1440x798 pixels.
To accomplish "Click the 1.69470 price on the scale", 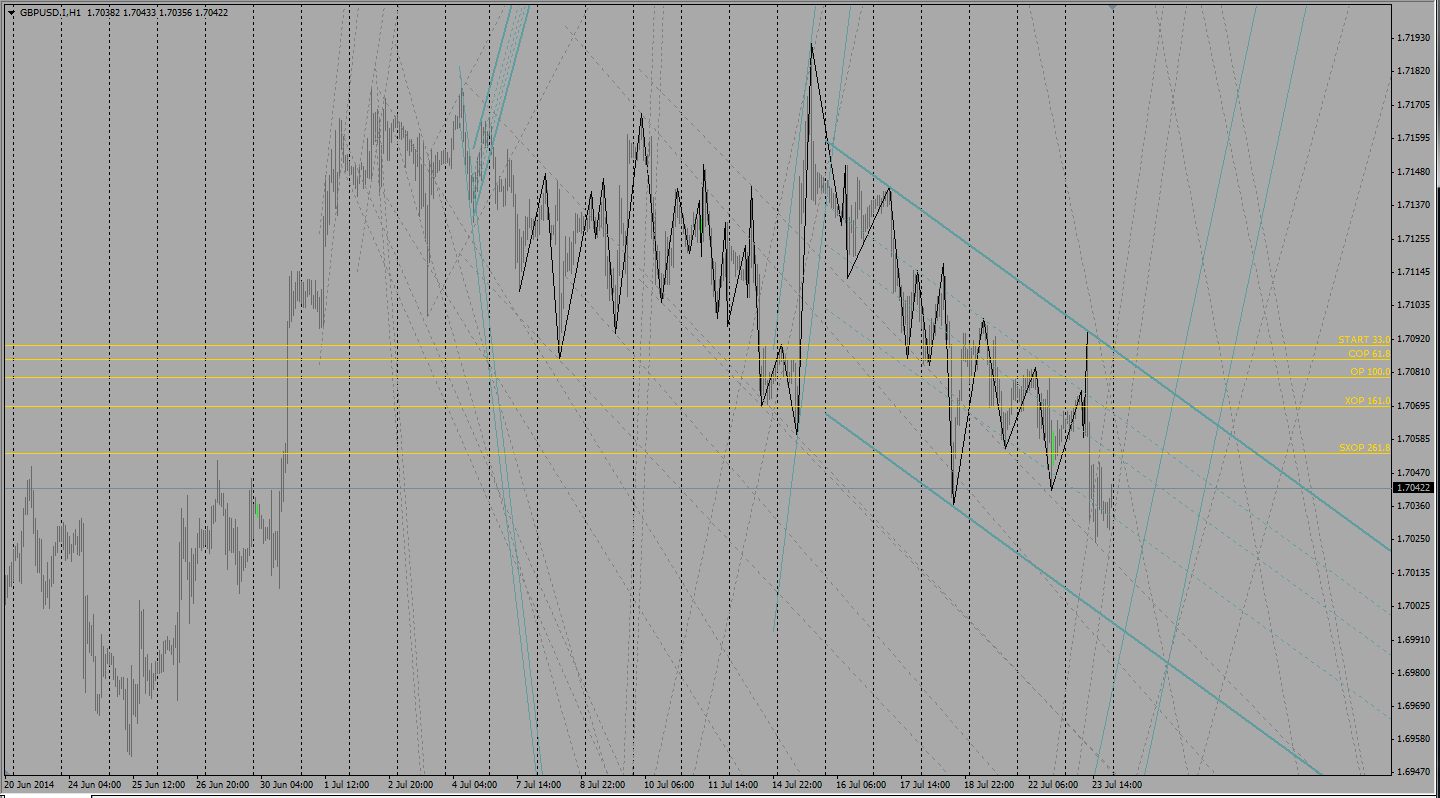I will click(1414, 773).
